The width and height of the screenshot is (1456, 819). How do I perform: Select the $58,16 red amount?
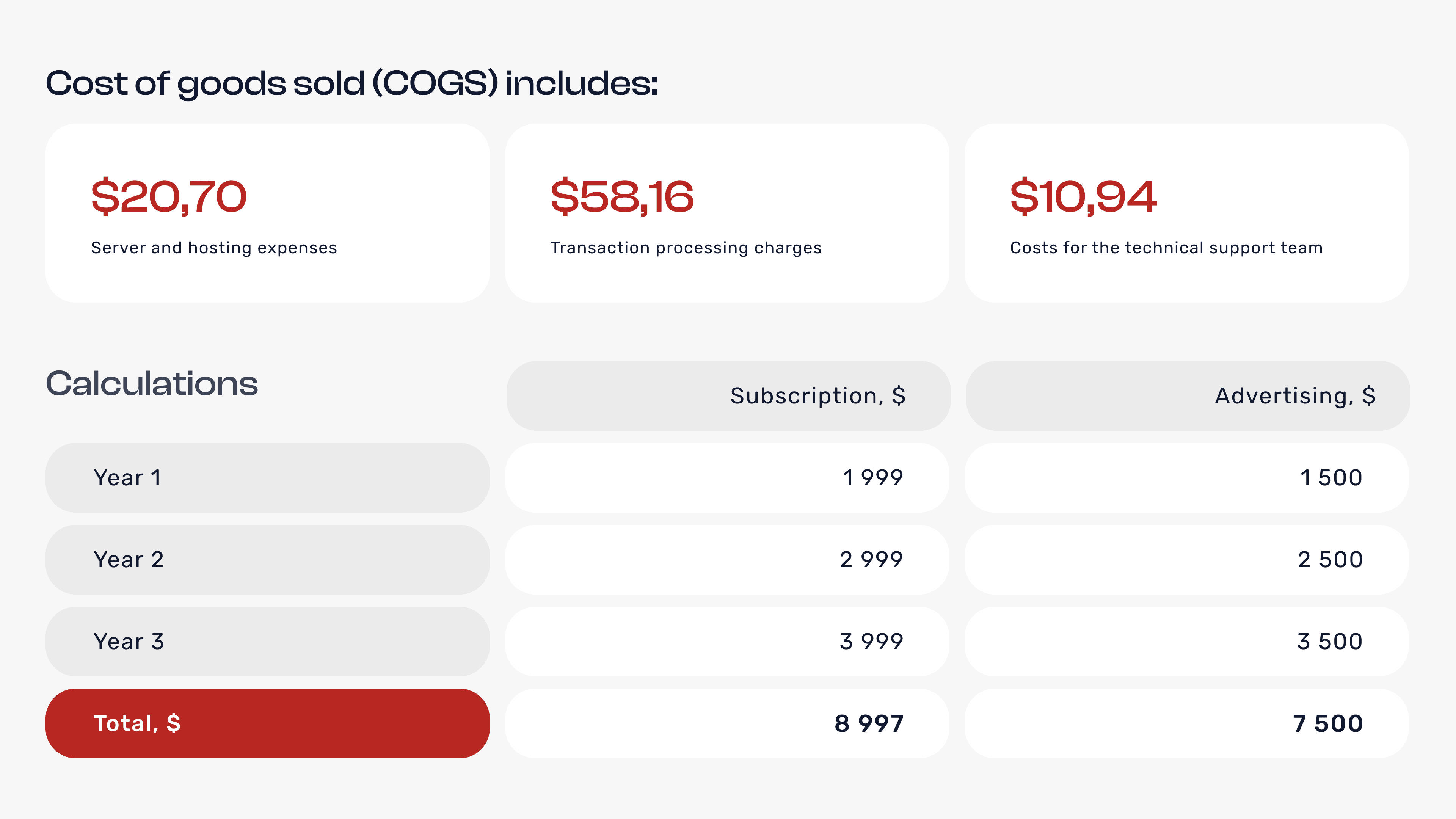622,197
